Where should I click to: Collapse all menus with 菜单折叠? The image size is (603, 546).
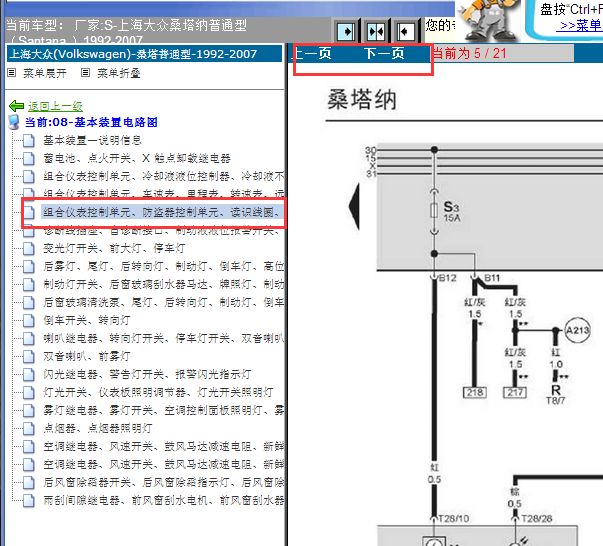point(118,73)
